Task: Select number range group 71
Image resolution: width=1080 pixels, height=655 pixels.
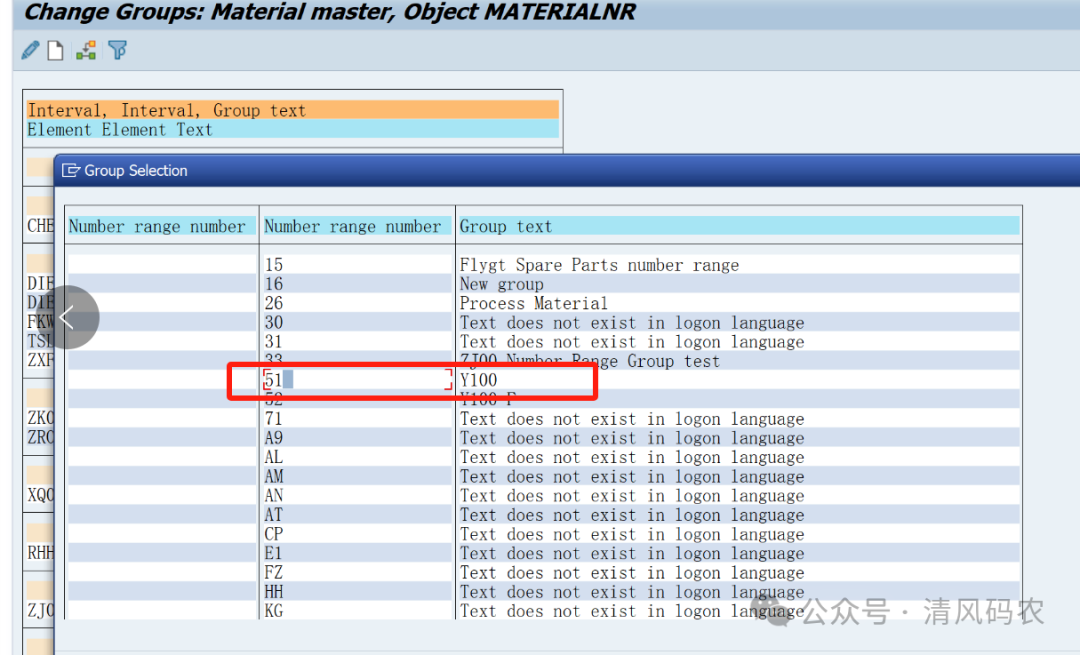Action: click(274, 419)
